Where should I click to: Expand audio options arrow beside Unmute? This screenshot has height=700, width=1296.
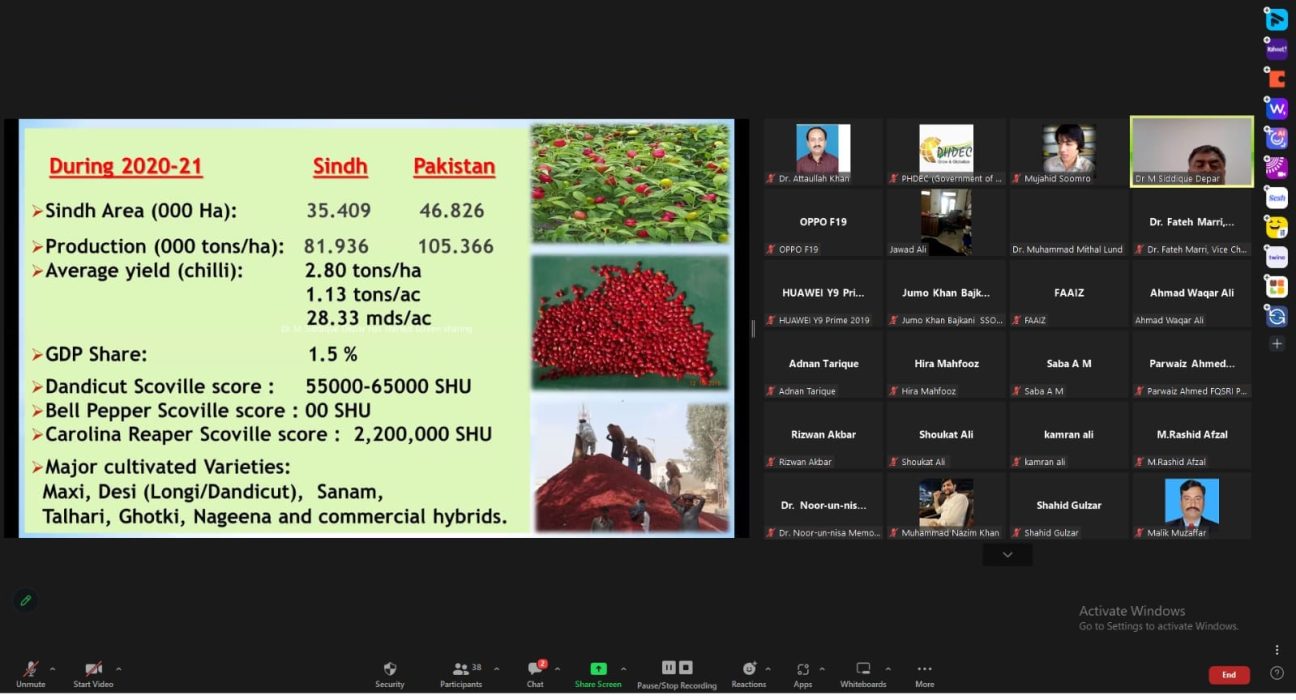click(x=52, y=669)
